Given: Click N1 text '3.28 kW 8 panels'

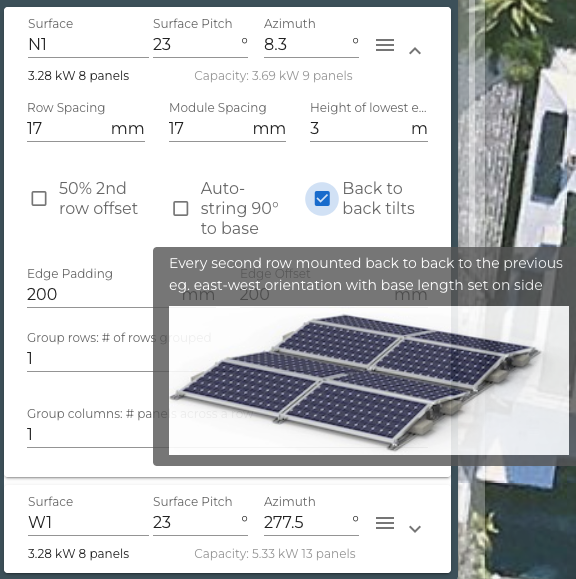Looking at the screenshot, I should pyautogui.click(x=78, y=76).
